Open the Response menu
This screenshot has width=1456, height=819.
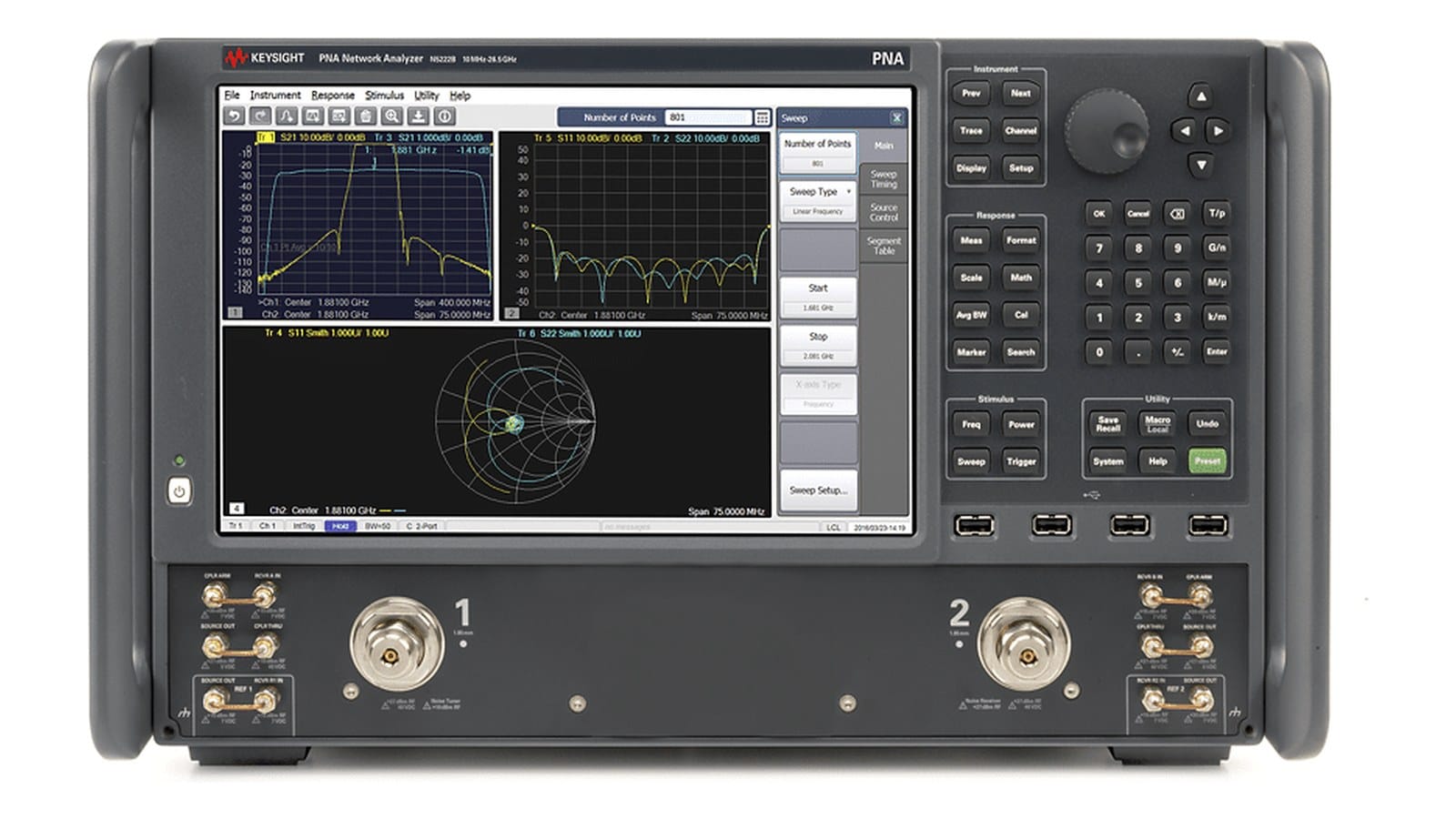coord(333,95)
